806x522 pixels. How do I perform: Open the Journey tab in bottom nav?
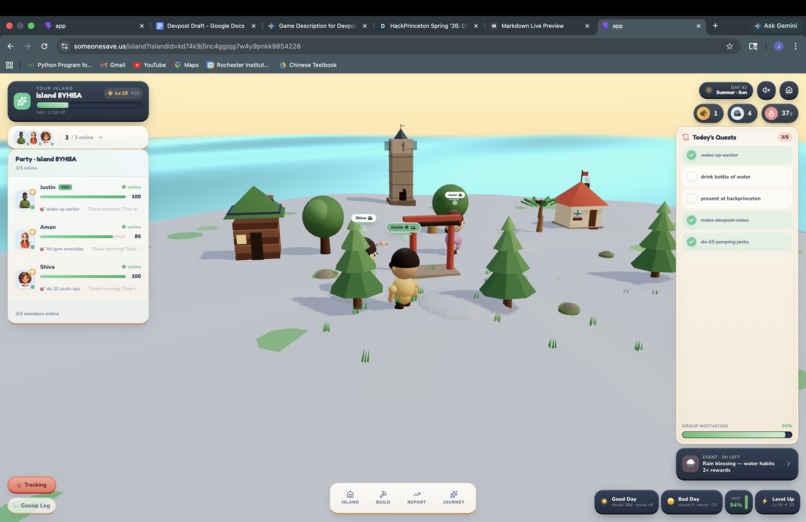(453, 497)
